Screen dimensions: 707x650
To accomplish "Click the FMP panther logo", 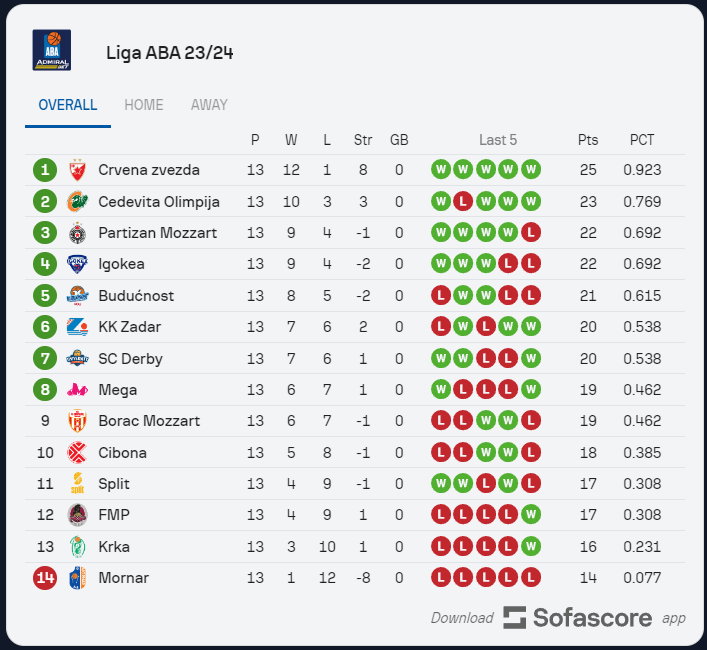I will tap(77, 515).
